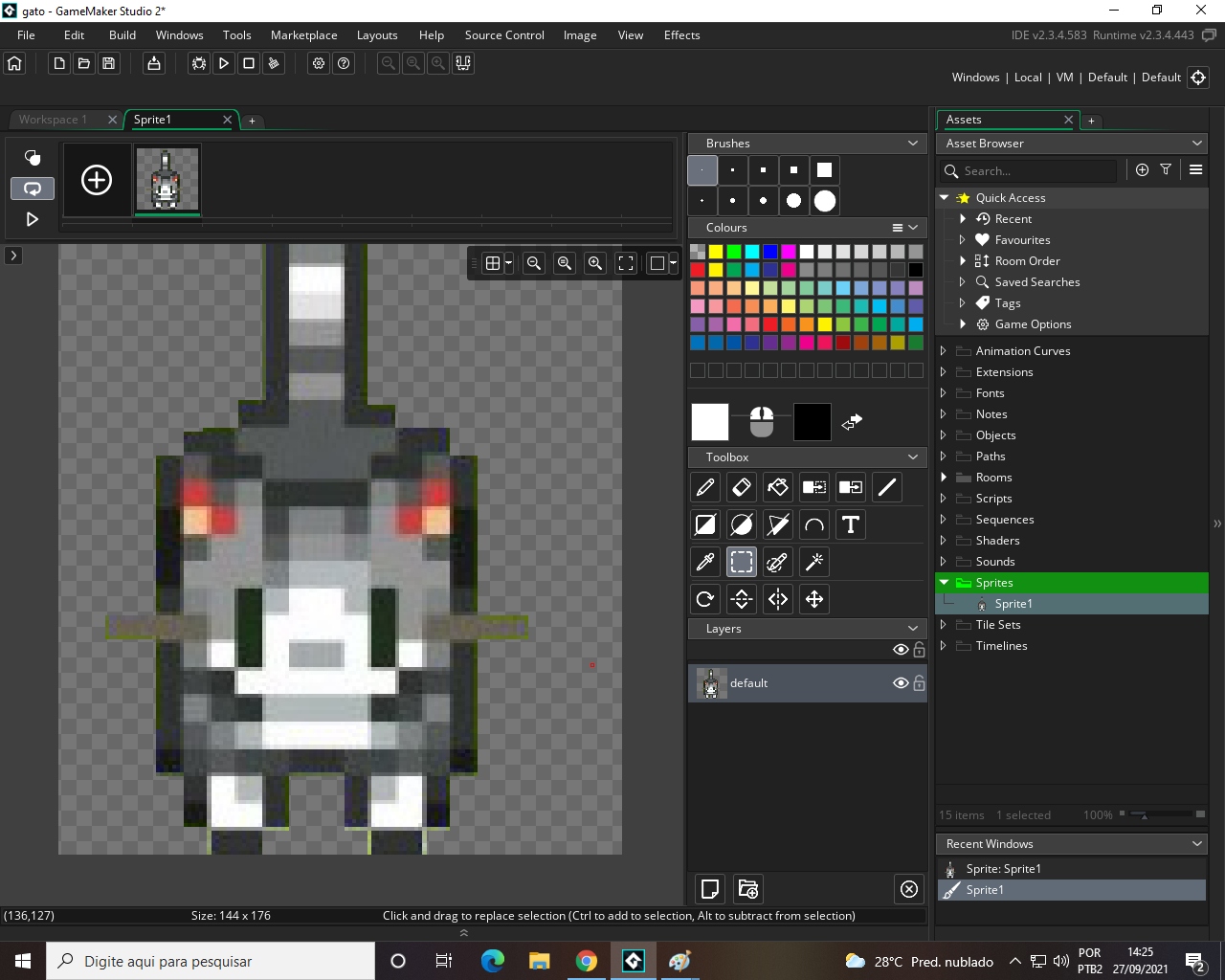Toggle visibility of the default layer

pyautogui.click(x=901, y=682)
